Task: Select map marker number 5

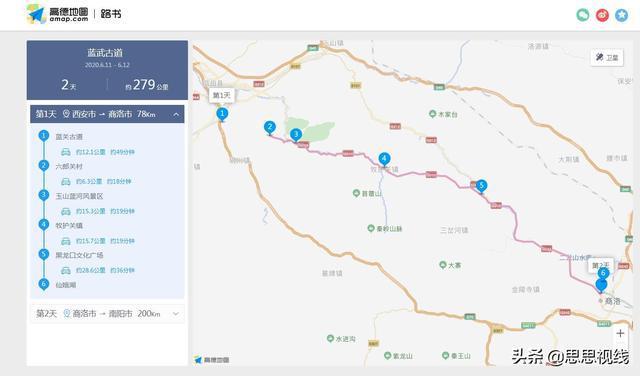Action: tap(482, 186)
